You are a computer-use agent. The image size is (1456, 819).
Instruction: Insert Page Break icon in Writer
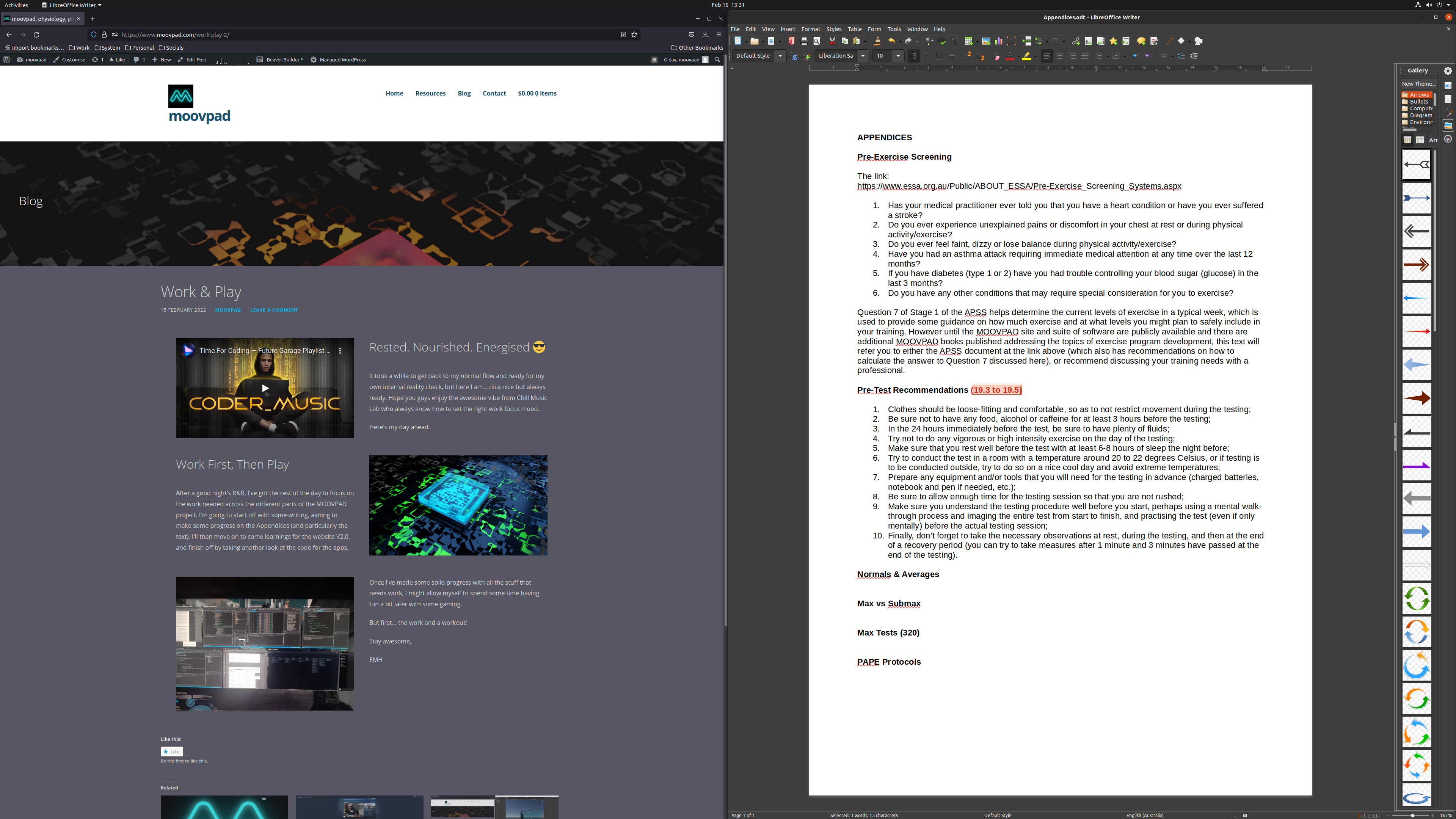click(1027, 41)
